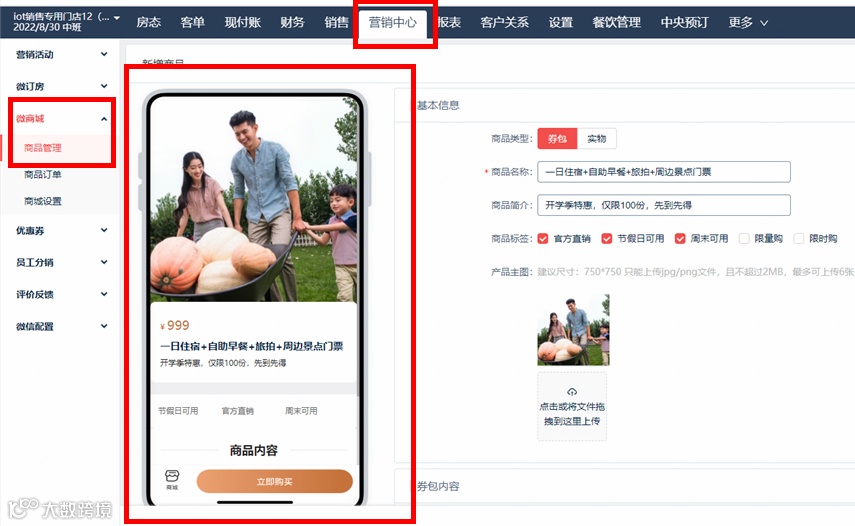Click preview subtitle 开学季特惠，仅限100份

[223, 363]
